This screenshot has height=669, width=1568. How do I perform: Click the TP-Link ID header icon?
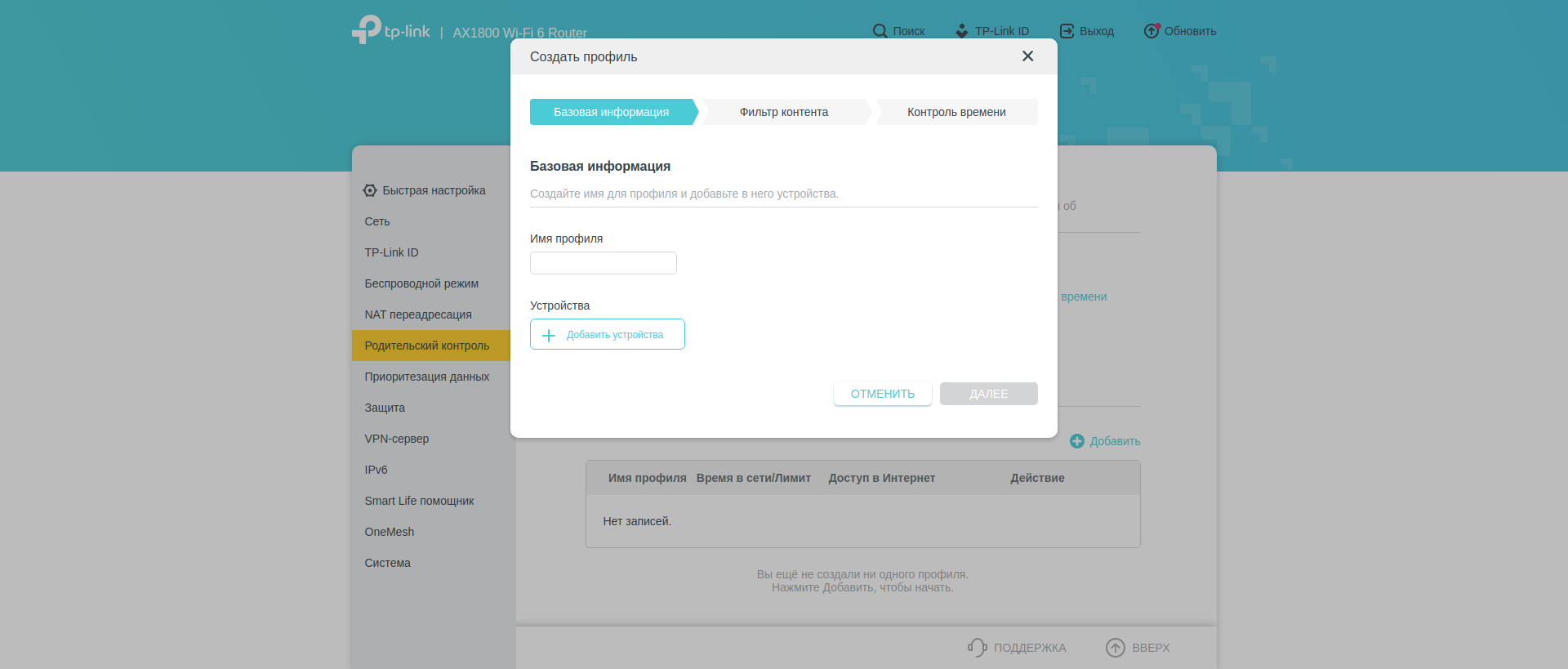962,31
